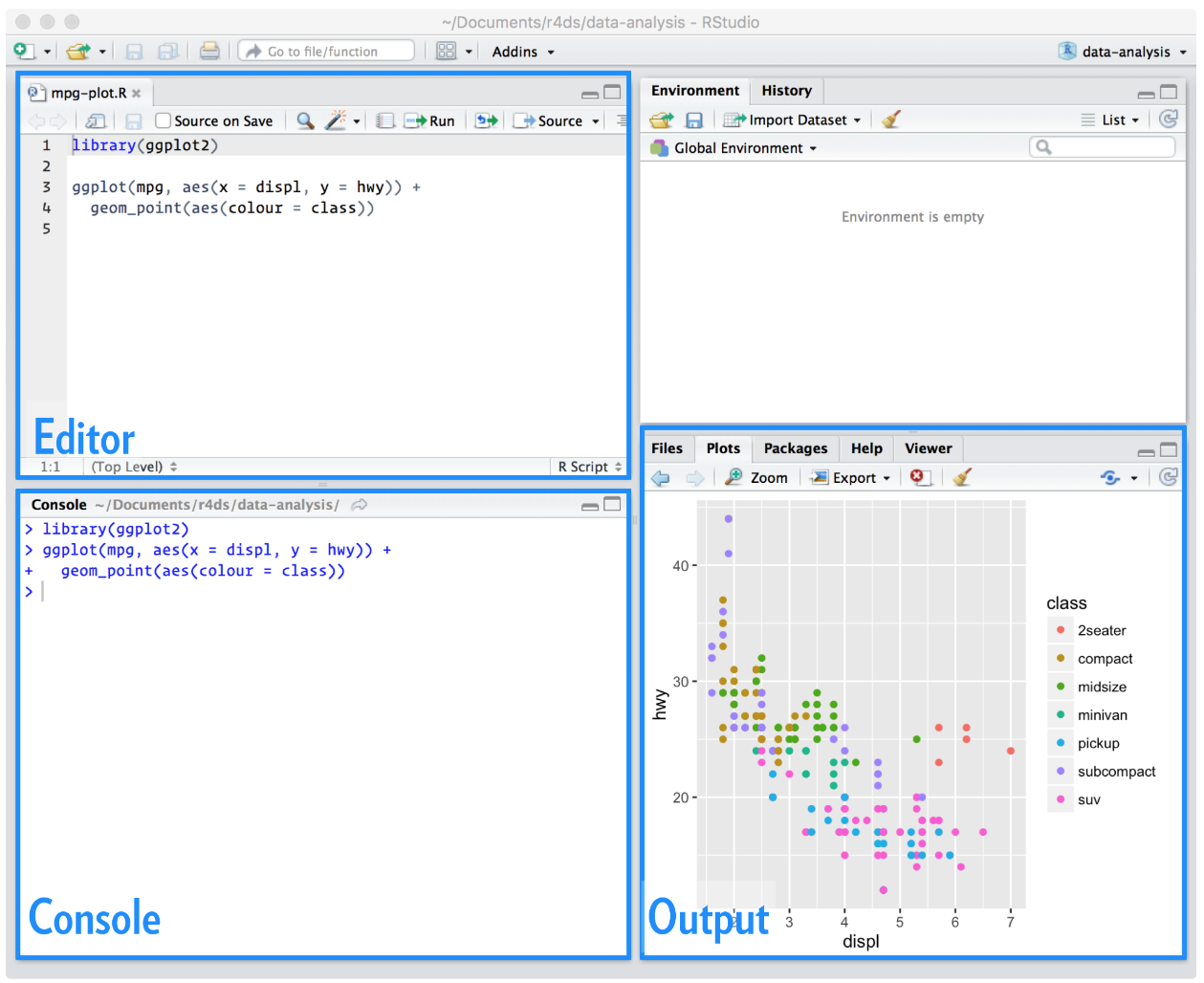Screen dimensions: 1204x983
Task: Open the Export dropdown in the Plots pane
Action: 851,478
